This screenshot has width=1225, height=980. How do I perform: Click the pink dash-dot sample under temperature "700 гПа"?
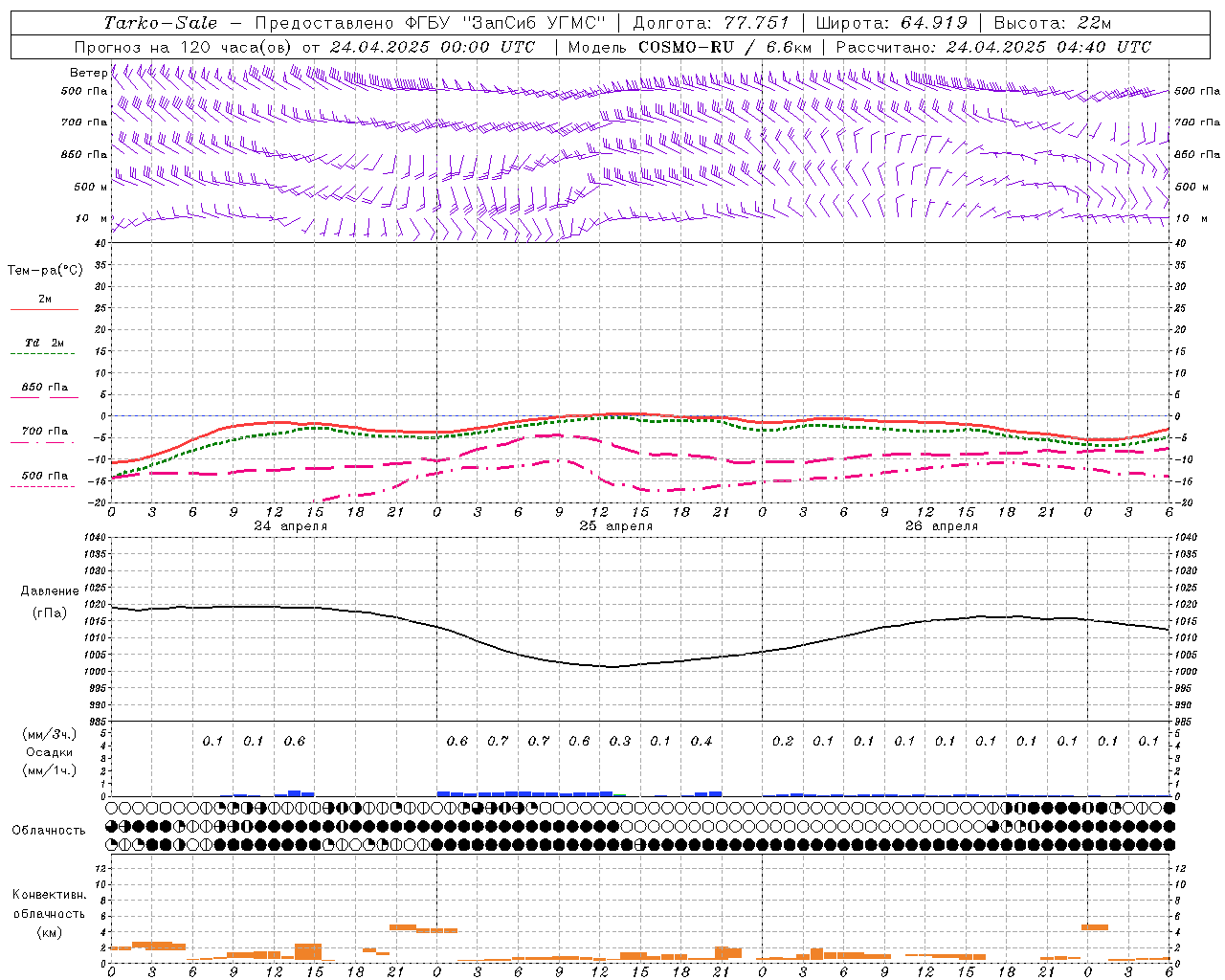tap(42, 442)
